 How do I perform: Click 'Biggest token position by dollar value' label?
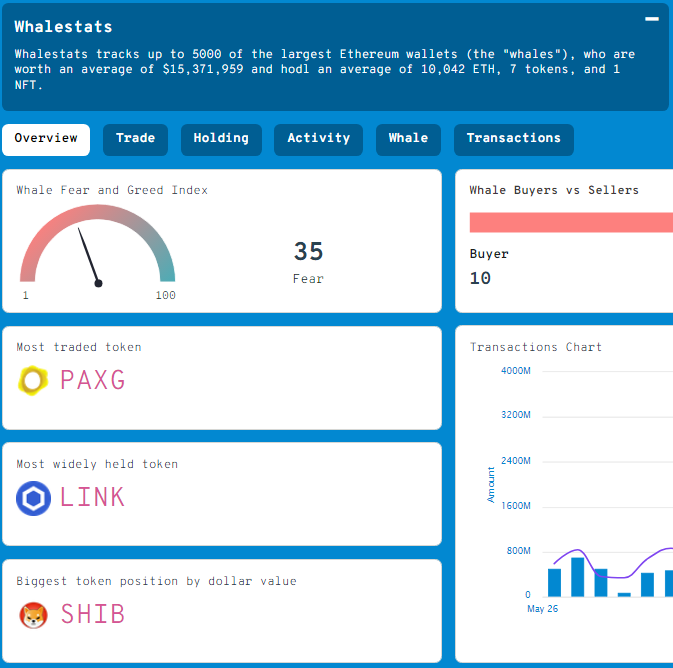pyautogui.click(x=156, y=581)
